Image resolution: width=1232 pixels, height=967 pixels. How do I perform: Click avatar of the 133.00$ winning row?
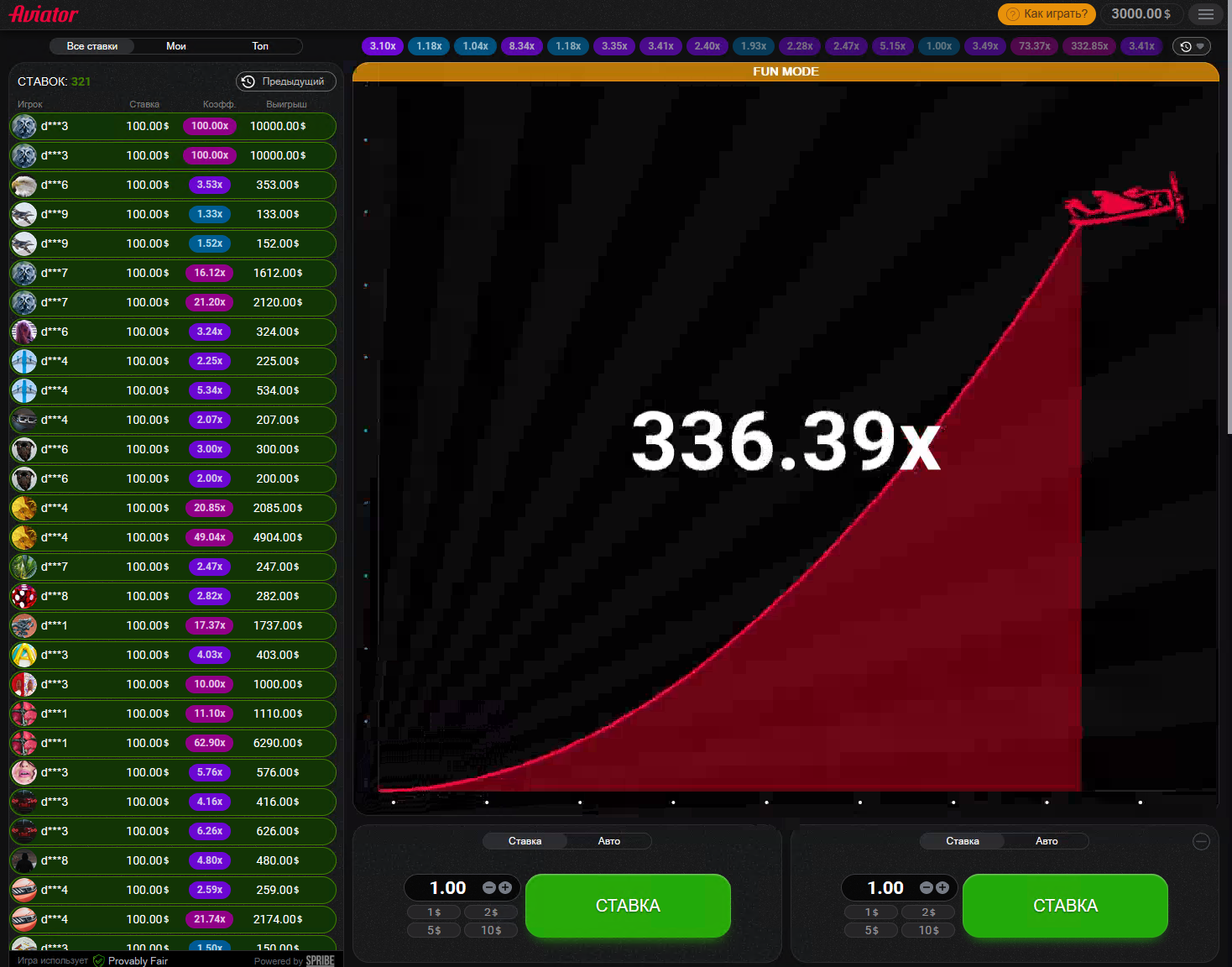tap(24, 214)
